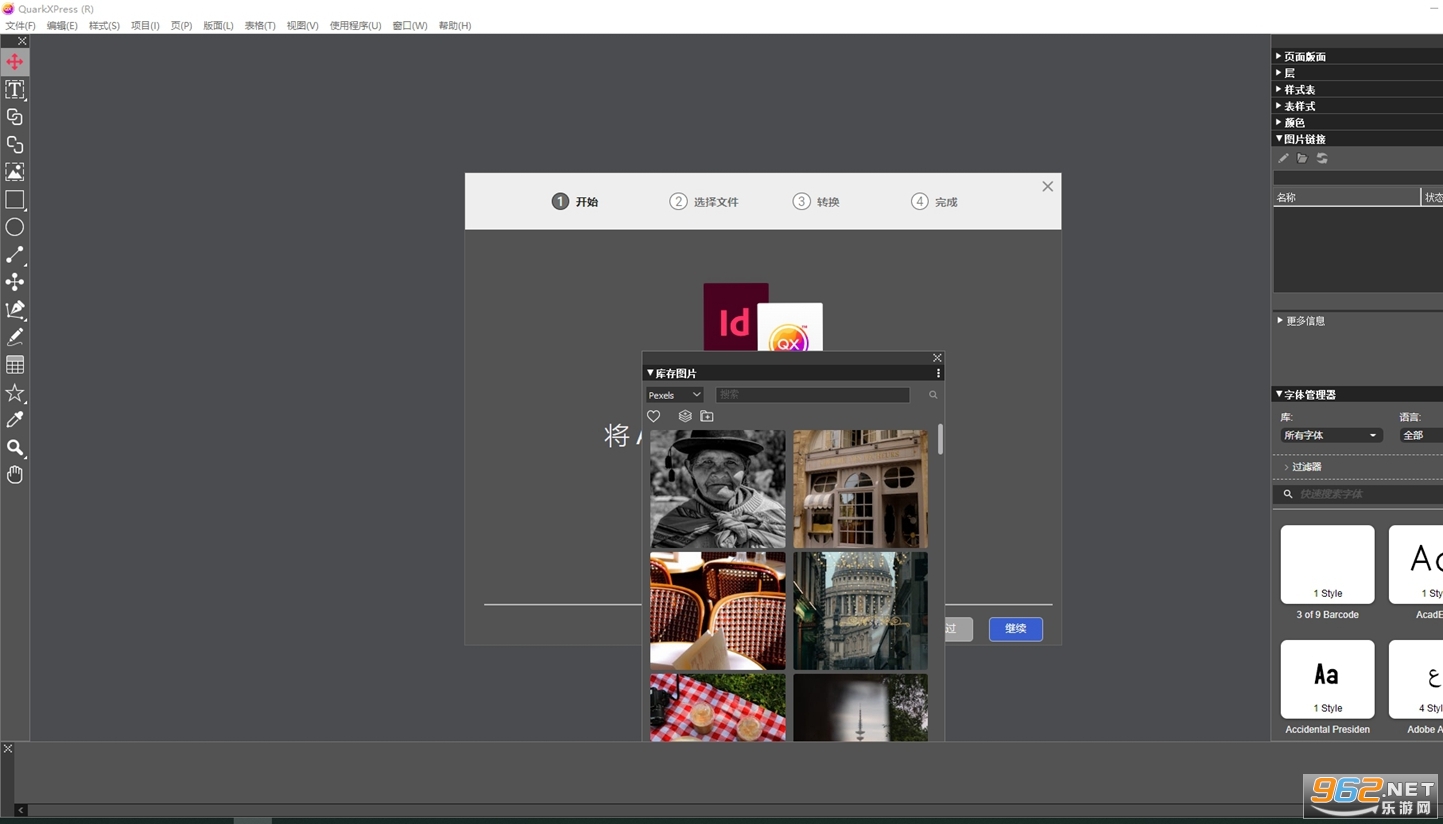Click the refresh update icon in picture links
Viewport: 1443px width, 824px height.
[1322, 158]
